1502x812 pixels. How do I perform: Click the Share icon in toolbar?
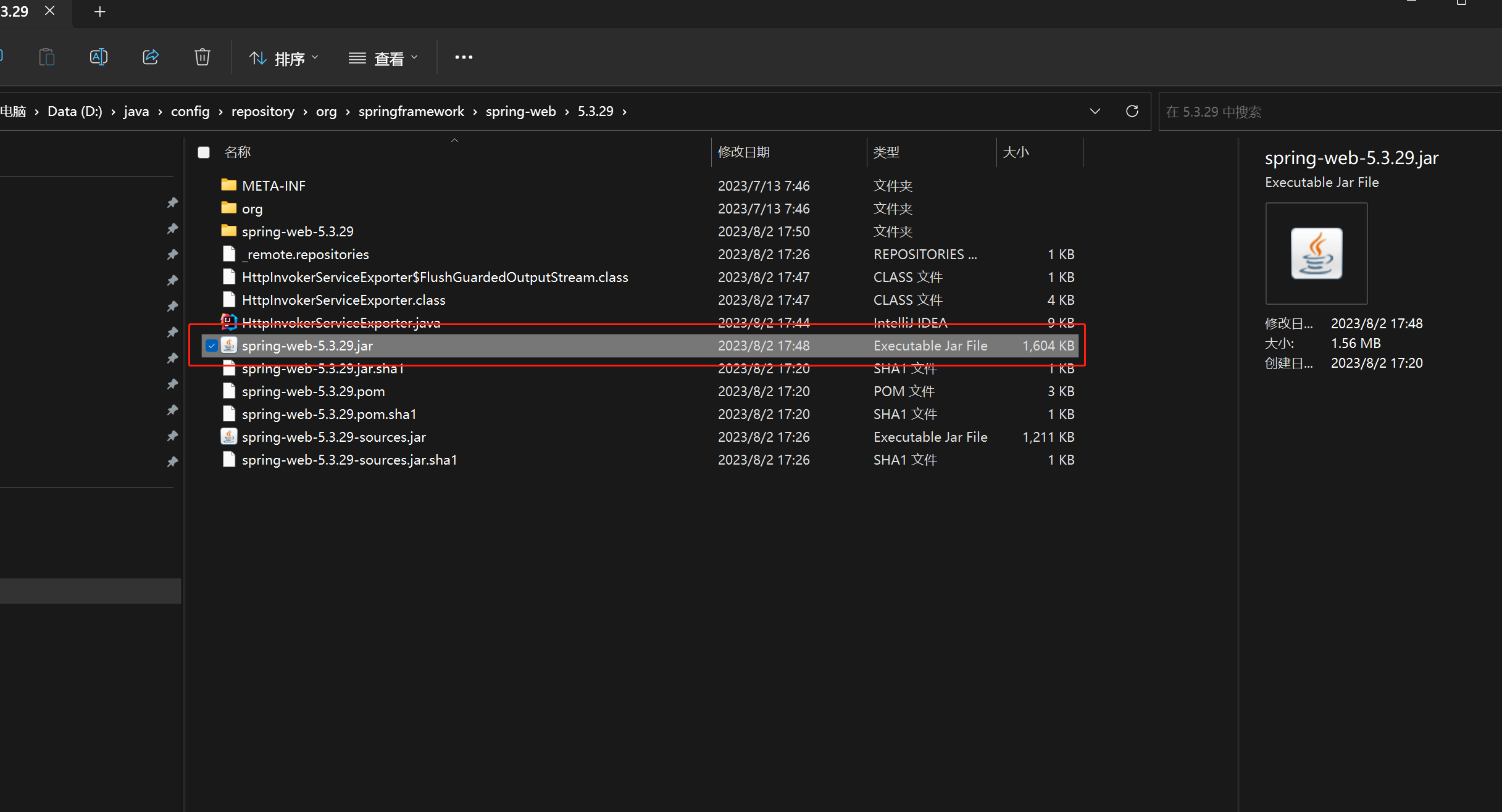tap(151, 57)
